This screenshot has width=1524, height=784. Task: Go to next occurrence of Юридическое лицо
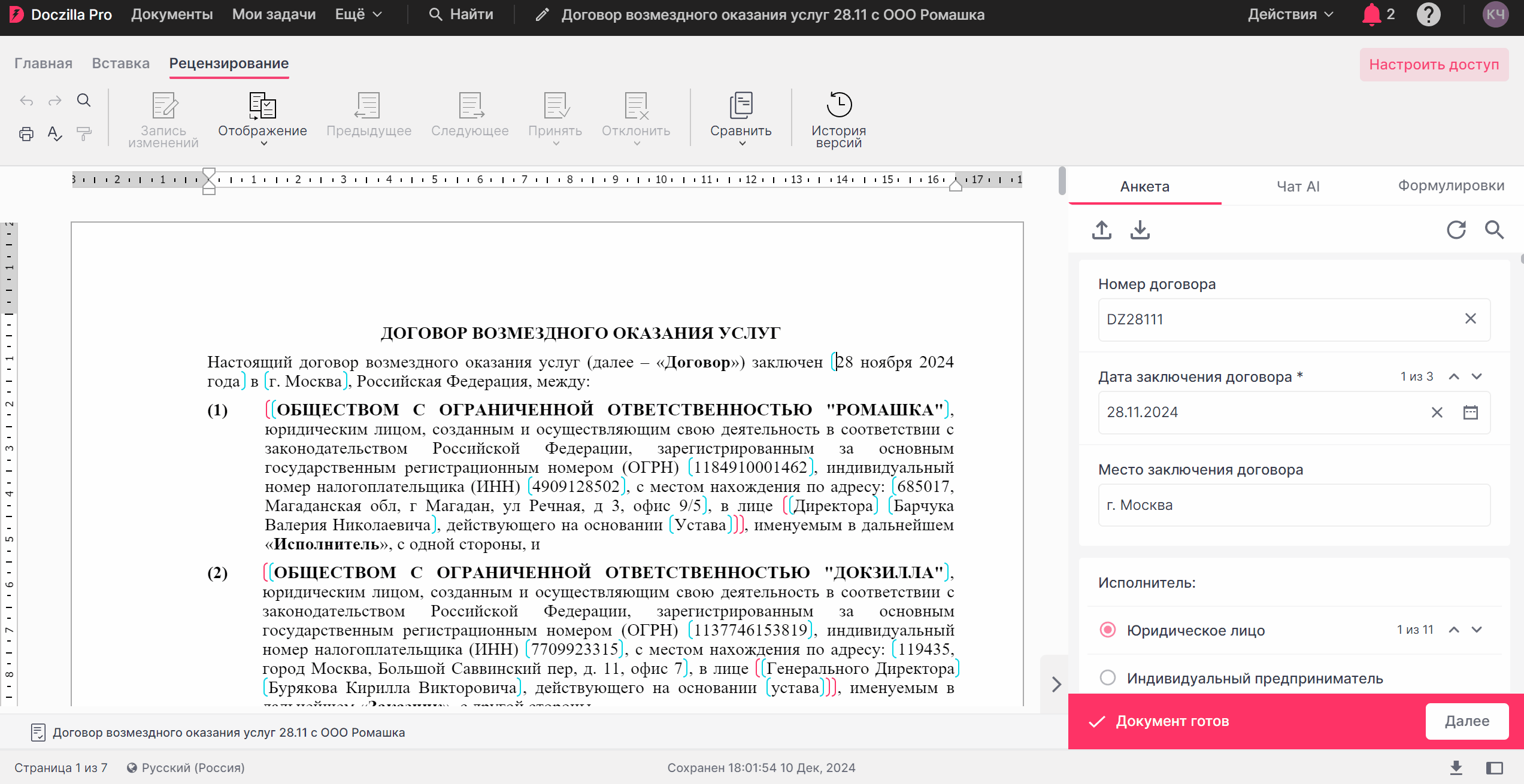1477,630
